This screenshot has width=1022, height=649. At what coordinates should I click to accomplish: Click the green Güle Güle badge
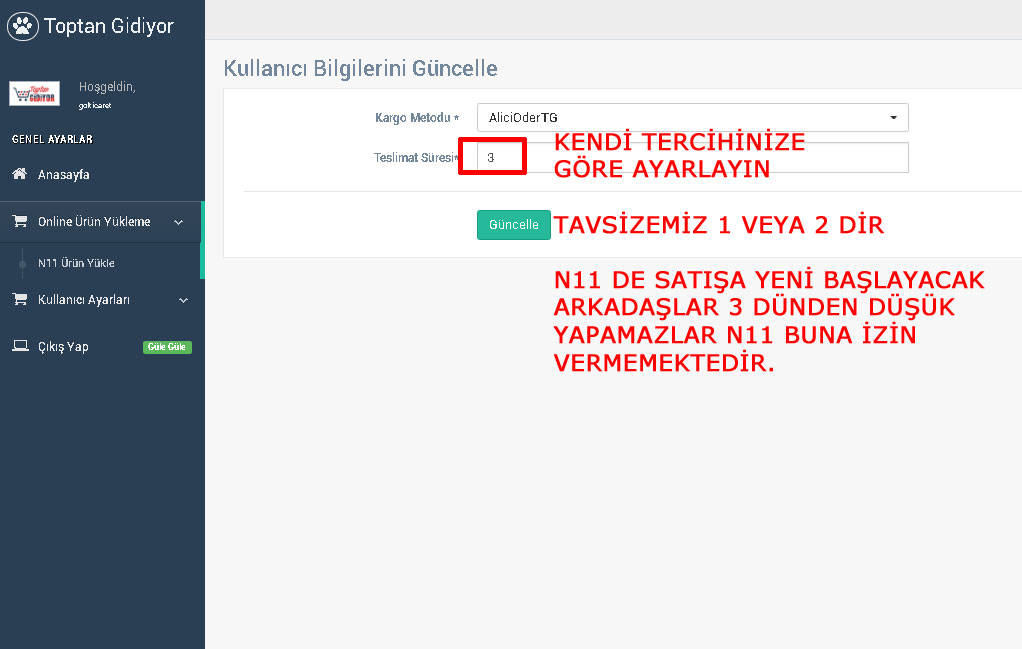point(167,347)
